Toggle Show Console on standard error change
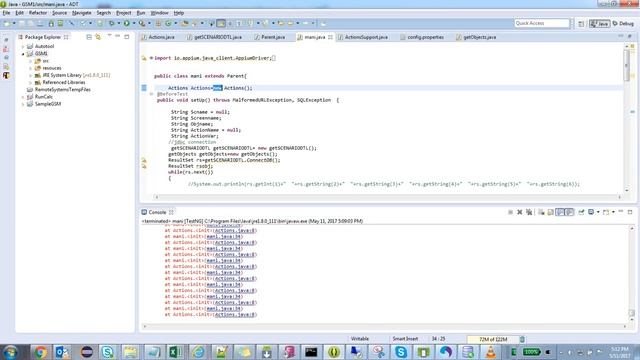This screenshot has height=360, width=640. (x=569, y=212)
